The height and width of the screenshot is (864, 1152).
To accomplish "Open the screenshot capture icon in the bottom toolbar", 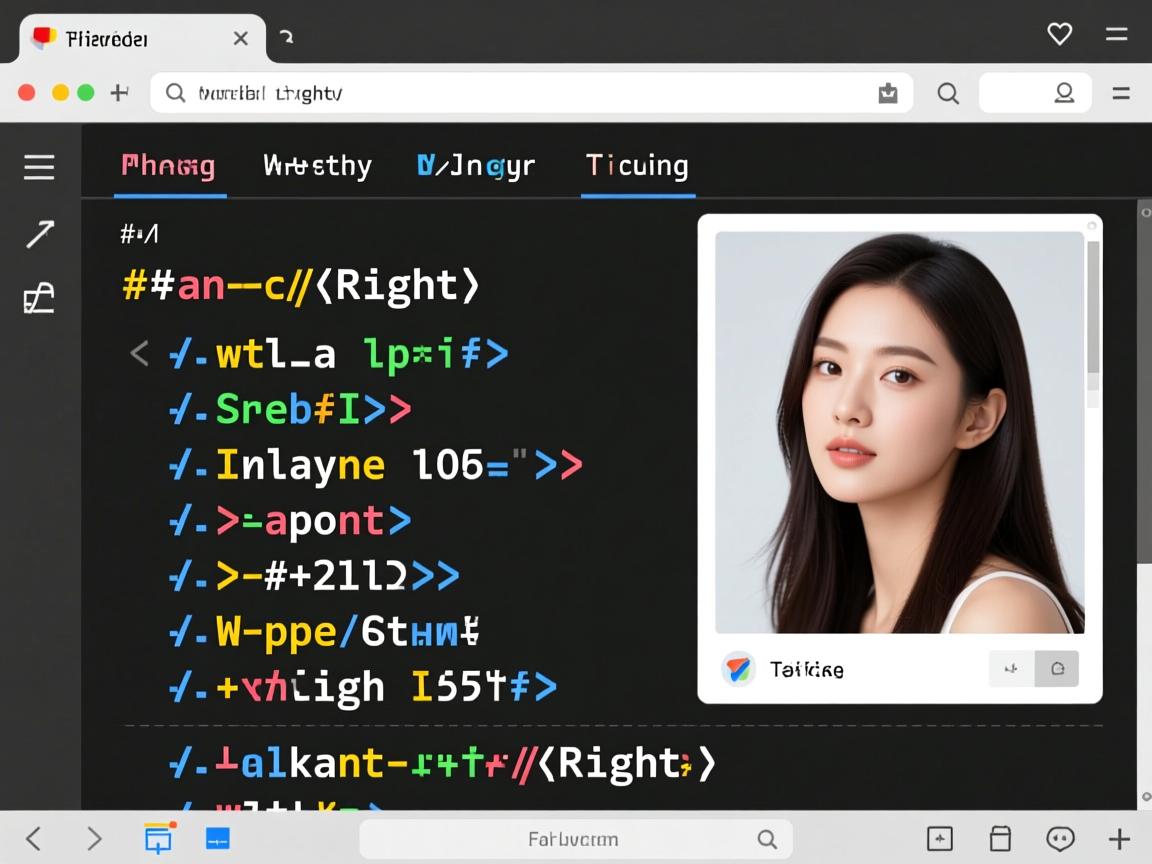I will pos(158,839).
